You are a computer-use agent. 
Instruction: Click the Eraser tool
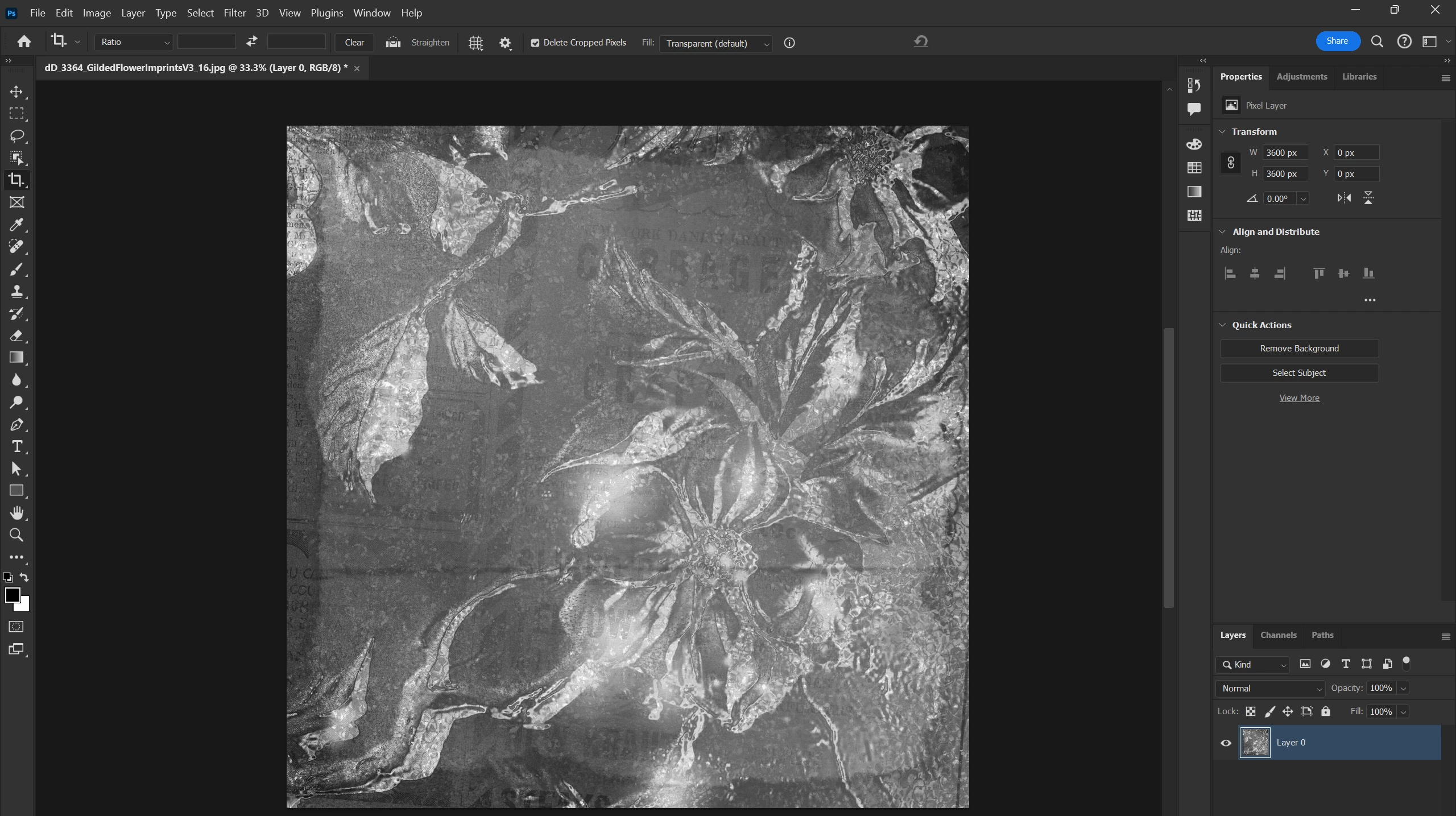[16, 336]
